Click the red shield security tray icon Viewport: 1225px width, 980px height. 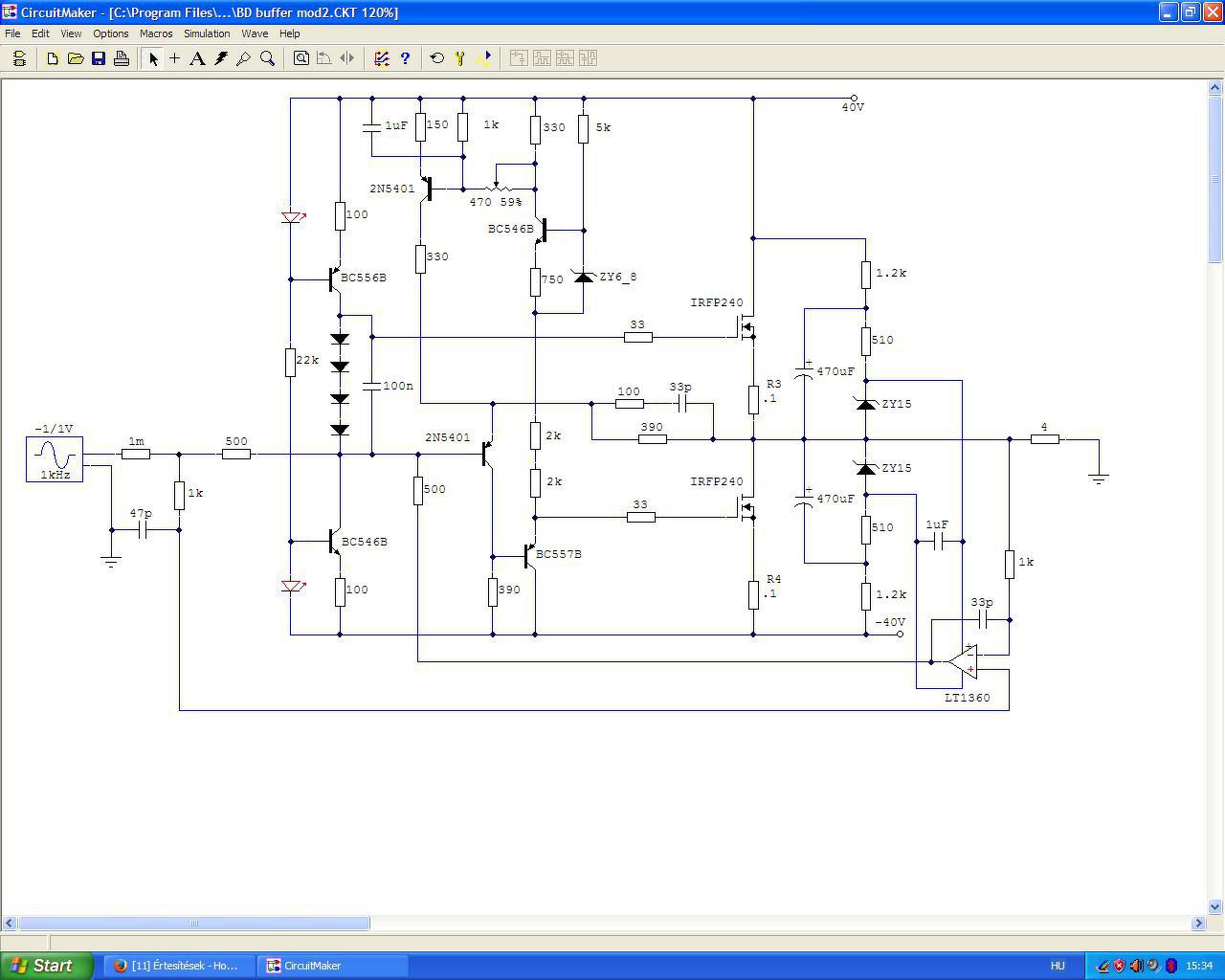click(x=1119, y=966)
